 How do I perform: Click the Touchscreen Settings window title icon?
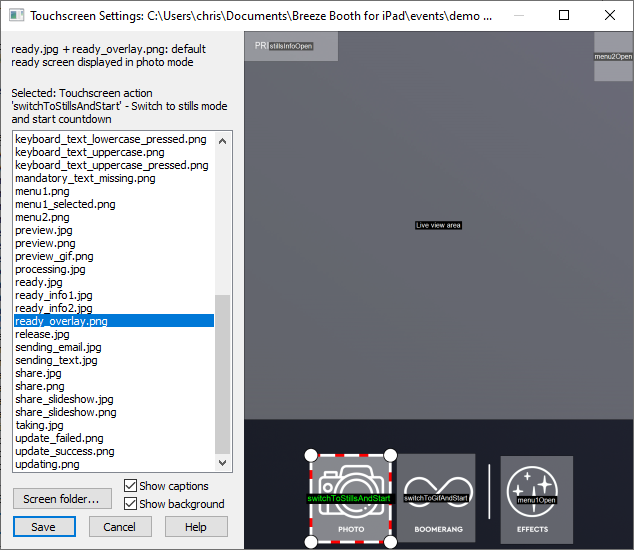(x=16, y=15)
